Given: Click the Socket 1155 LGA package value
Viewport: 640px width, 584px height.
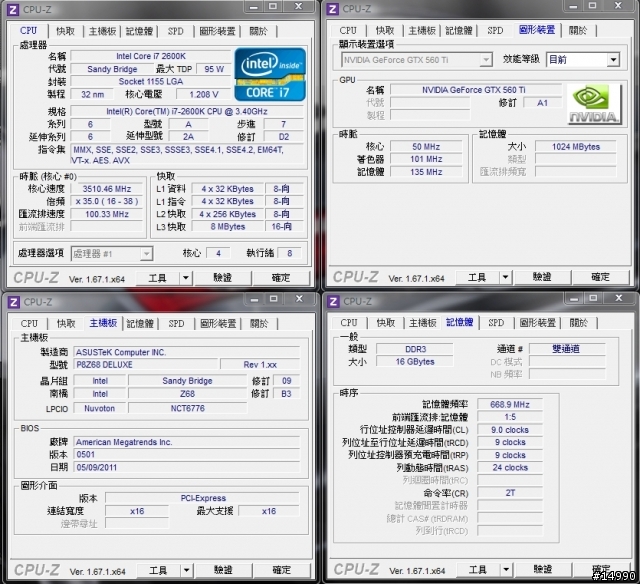Looking at the screenshot, I should pos(151,82).
